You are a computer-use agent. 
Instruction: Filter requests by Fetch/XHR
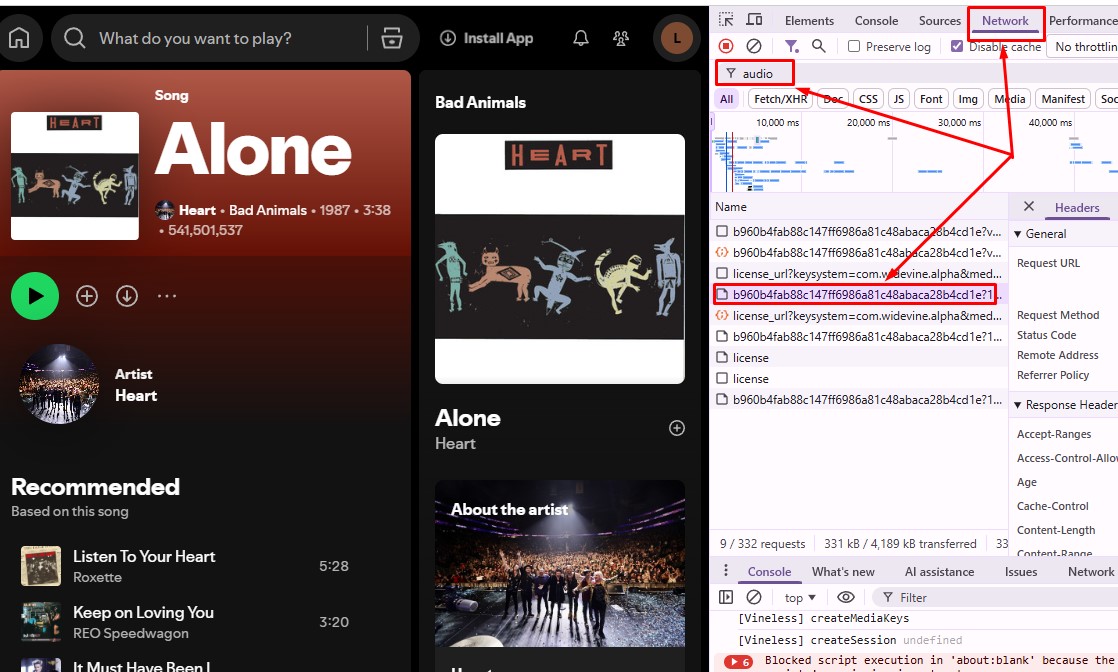click(x=781, y=99)
